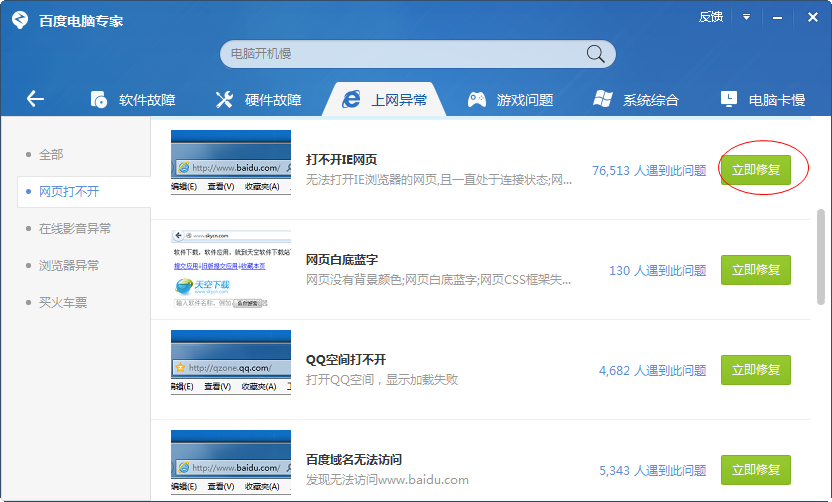Switch to the 硬件故障 tab
Screen dimensions: 832x502
258,99
